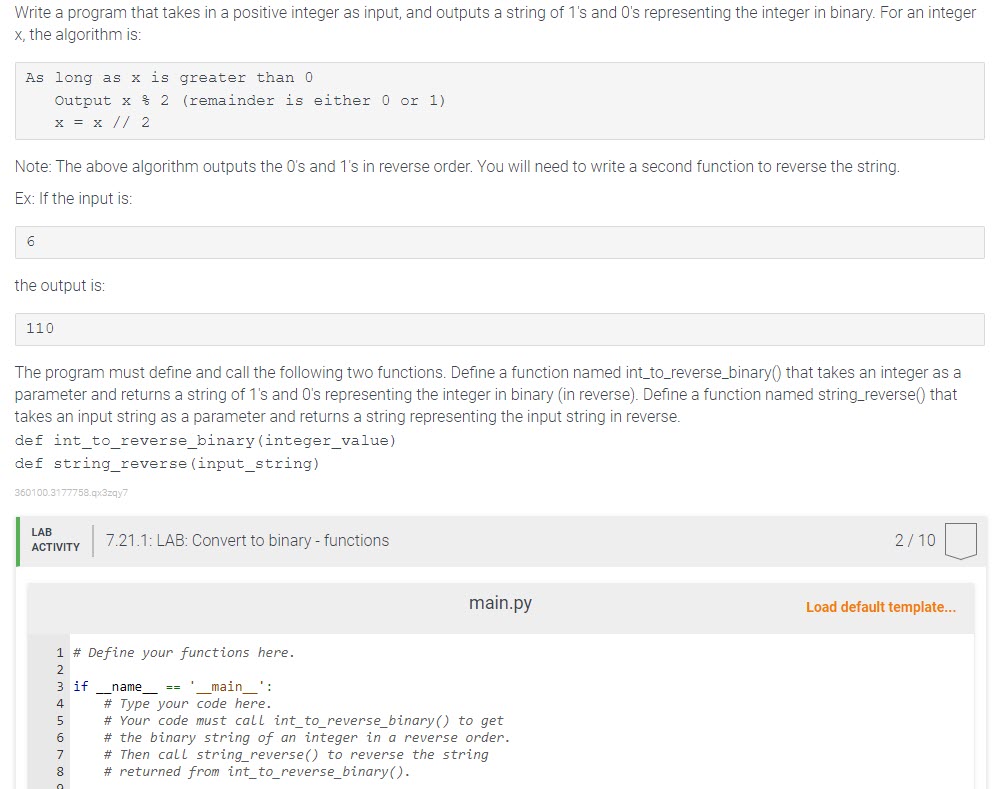Click the green accent bar beside LAB ACTIVITY
This screenshot has width=996, height=789.
click(17, 540)
